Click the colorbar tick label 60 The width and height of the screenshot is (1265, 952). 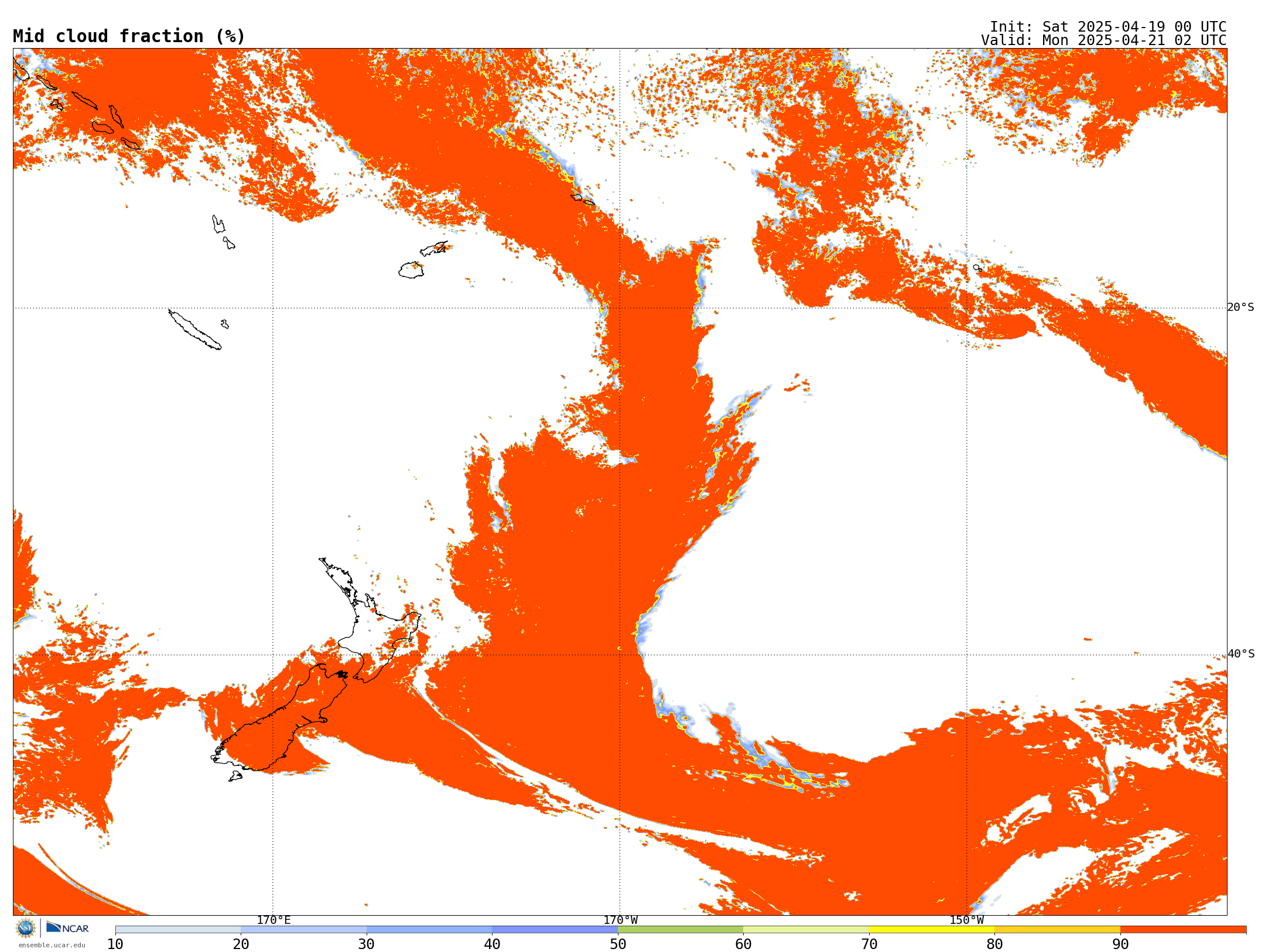point(743,944)
